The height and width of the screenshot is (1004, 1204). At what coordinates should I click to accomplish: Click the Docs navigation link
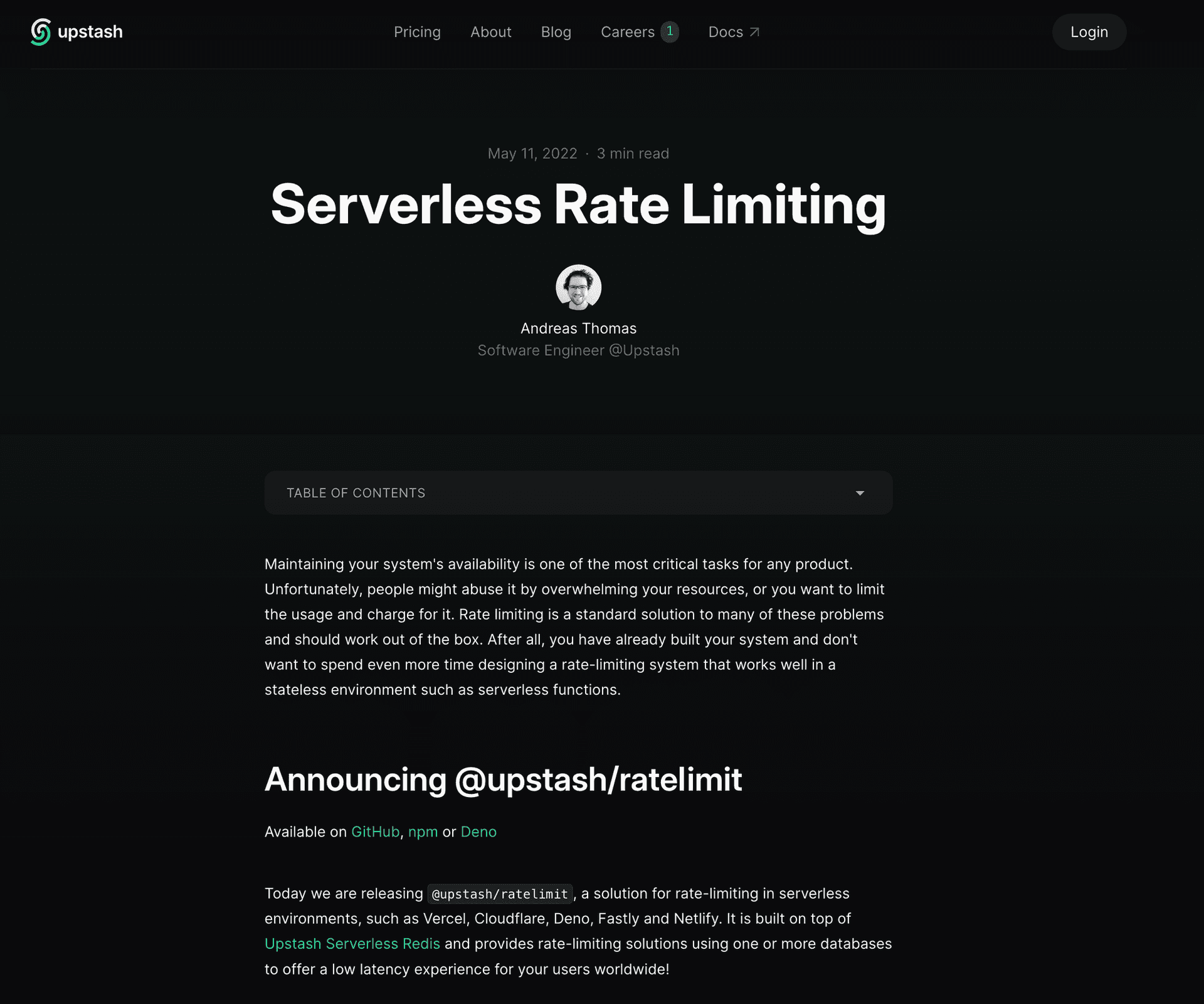pos(733,31)
